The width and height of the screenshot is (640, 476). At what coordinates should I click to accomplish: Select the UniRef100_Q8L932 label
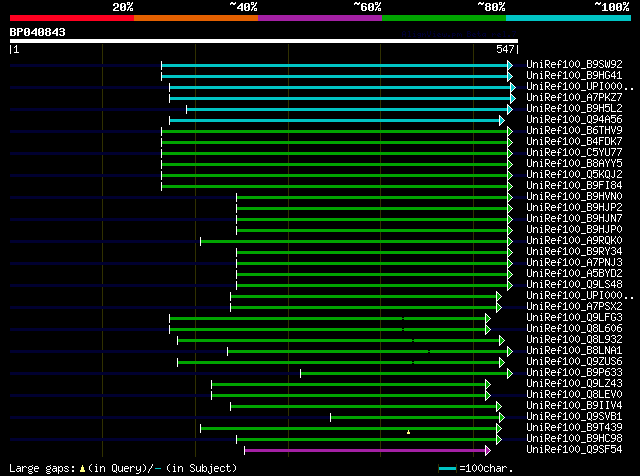click(x=574, y=340)
